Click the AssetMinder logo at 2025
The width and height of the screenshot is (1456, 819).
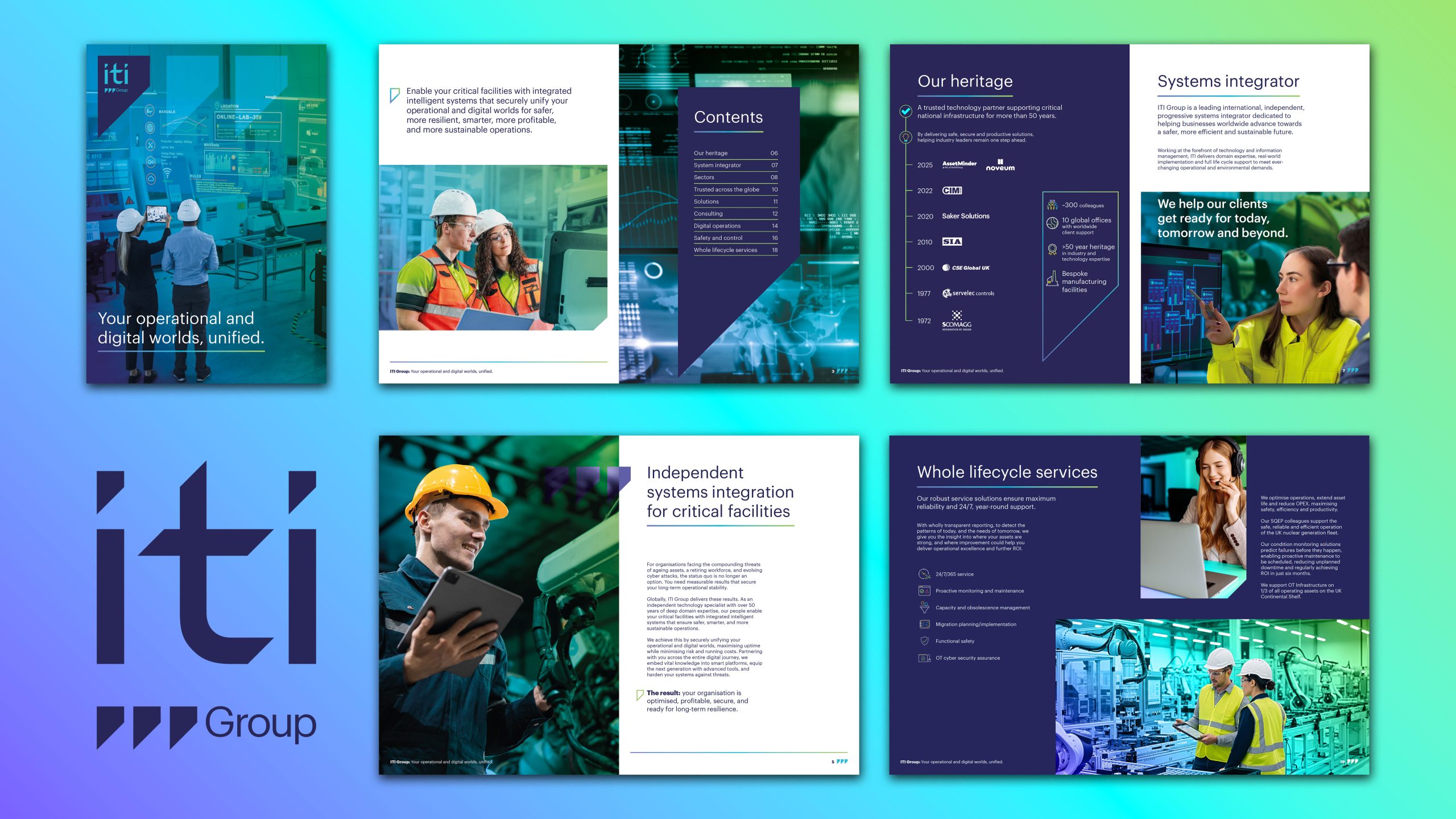coord(959,164)
